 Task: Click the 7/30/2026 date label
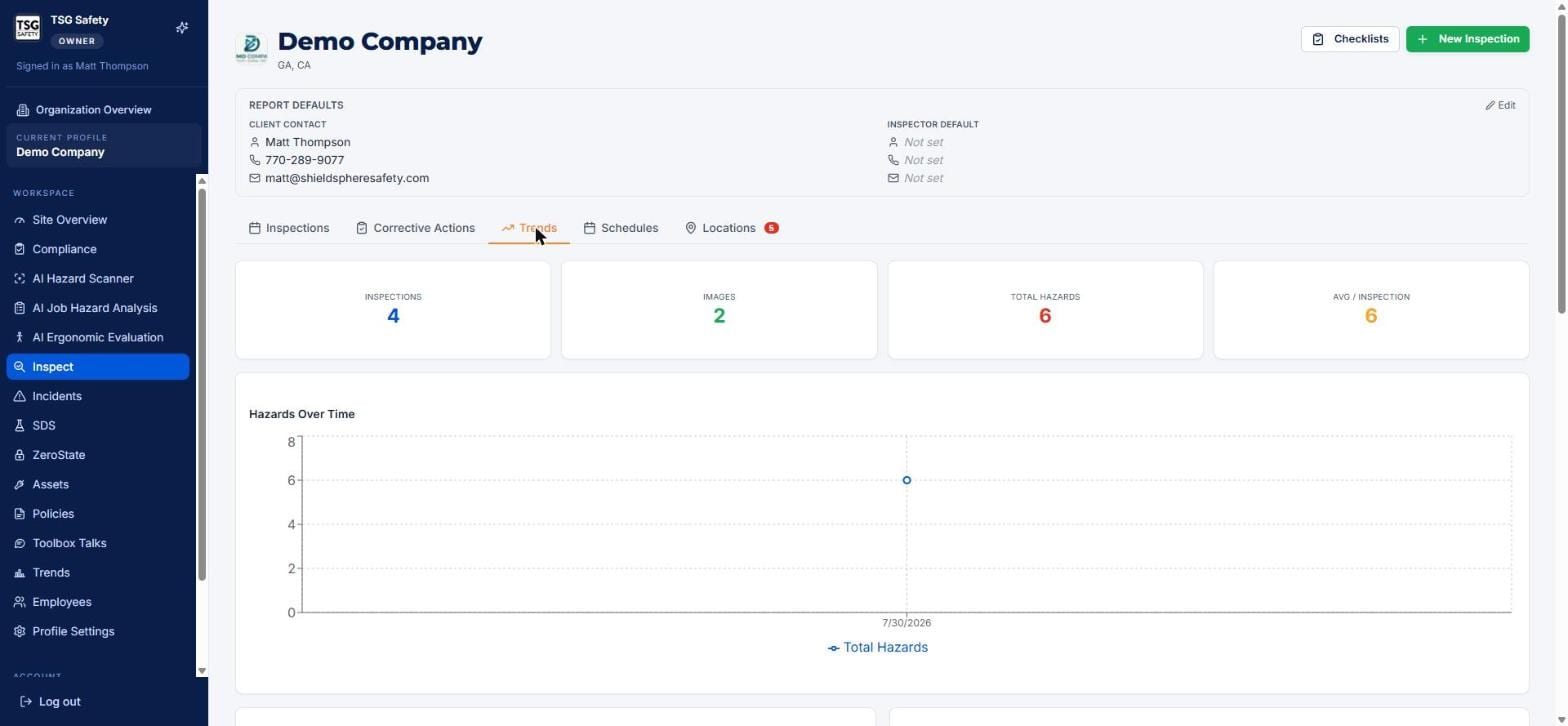[x=906, y=623]
